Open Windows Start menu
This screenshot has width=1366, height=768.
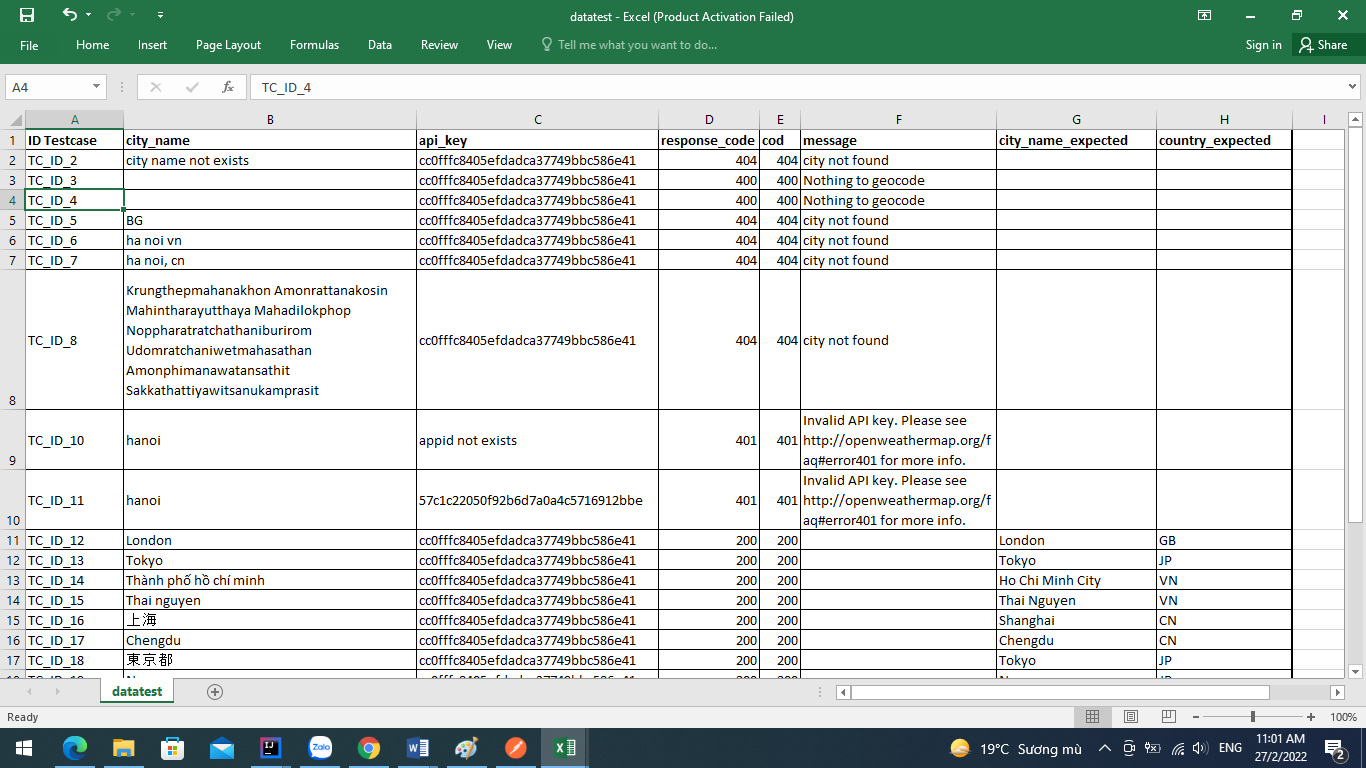pos(22,748)
